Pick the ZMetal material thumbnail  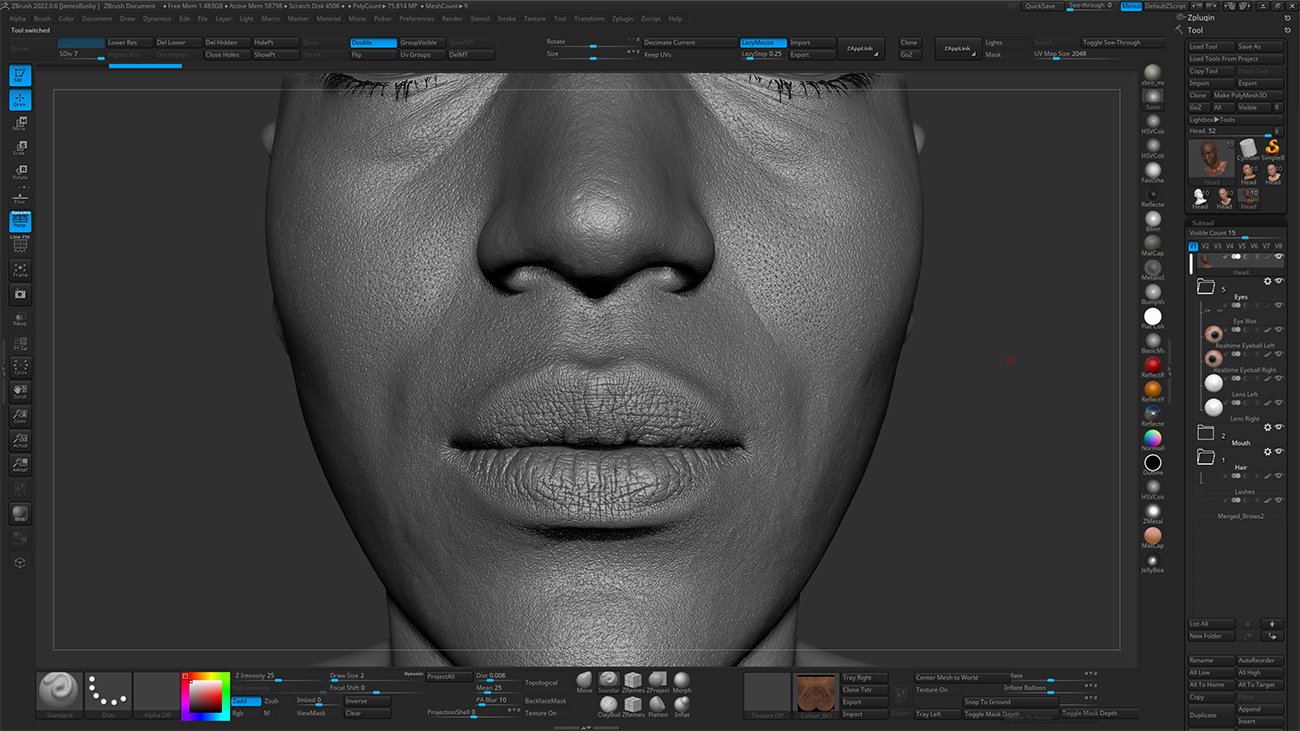click(x=1152, y=512)
